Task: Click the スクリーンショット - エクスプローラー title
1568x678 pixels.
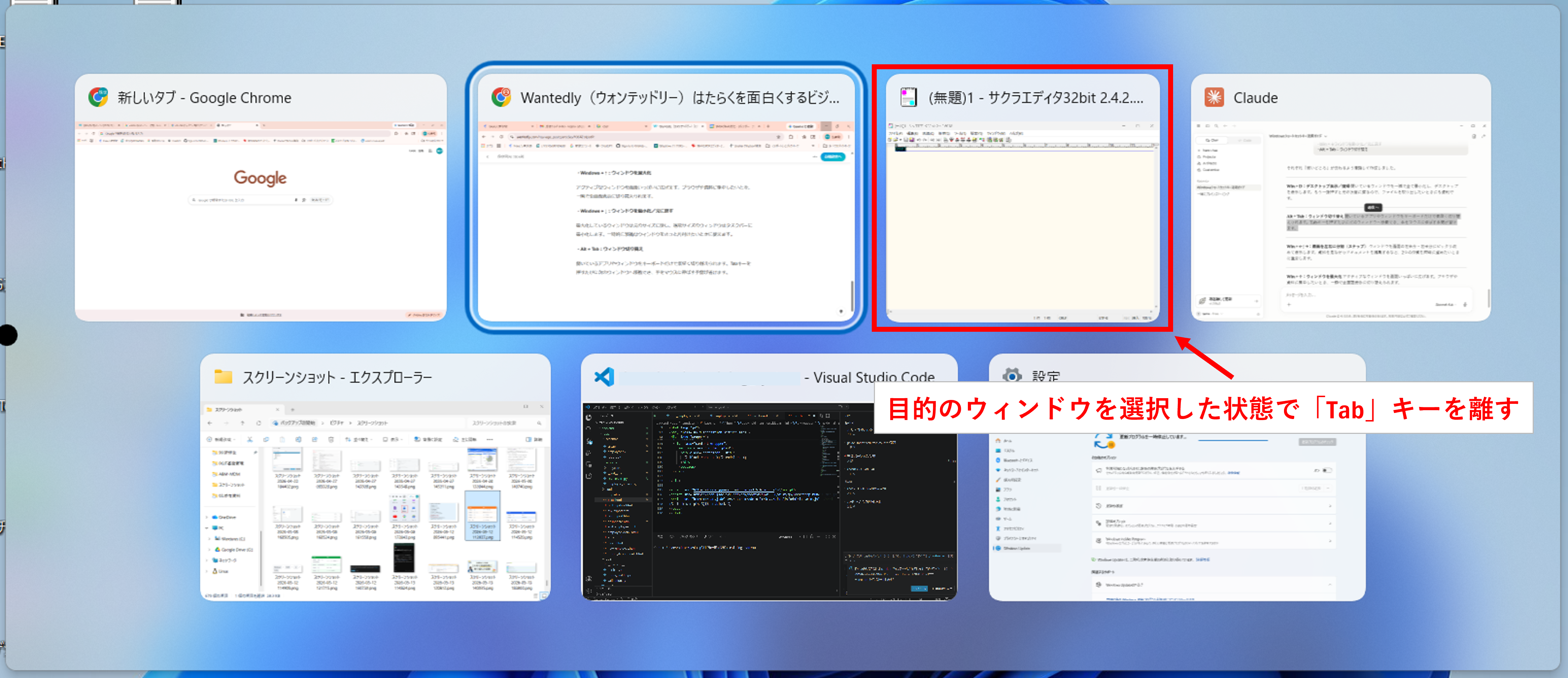Action: (337, 377)
